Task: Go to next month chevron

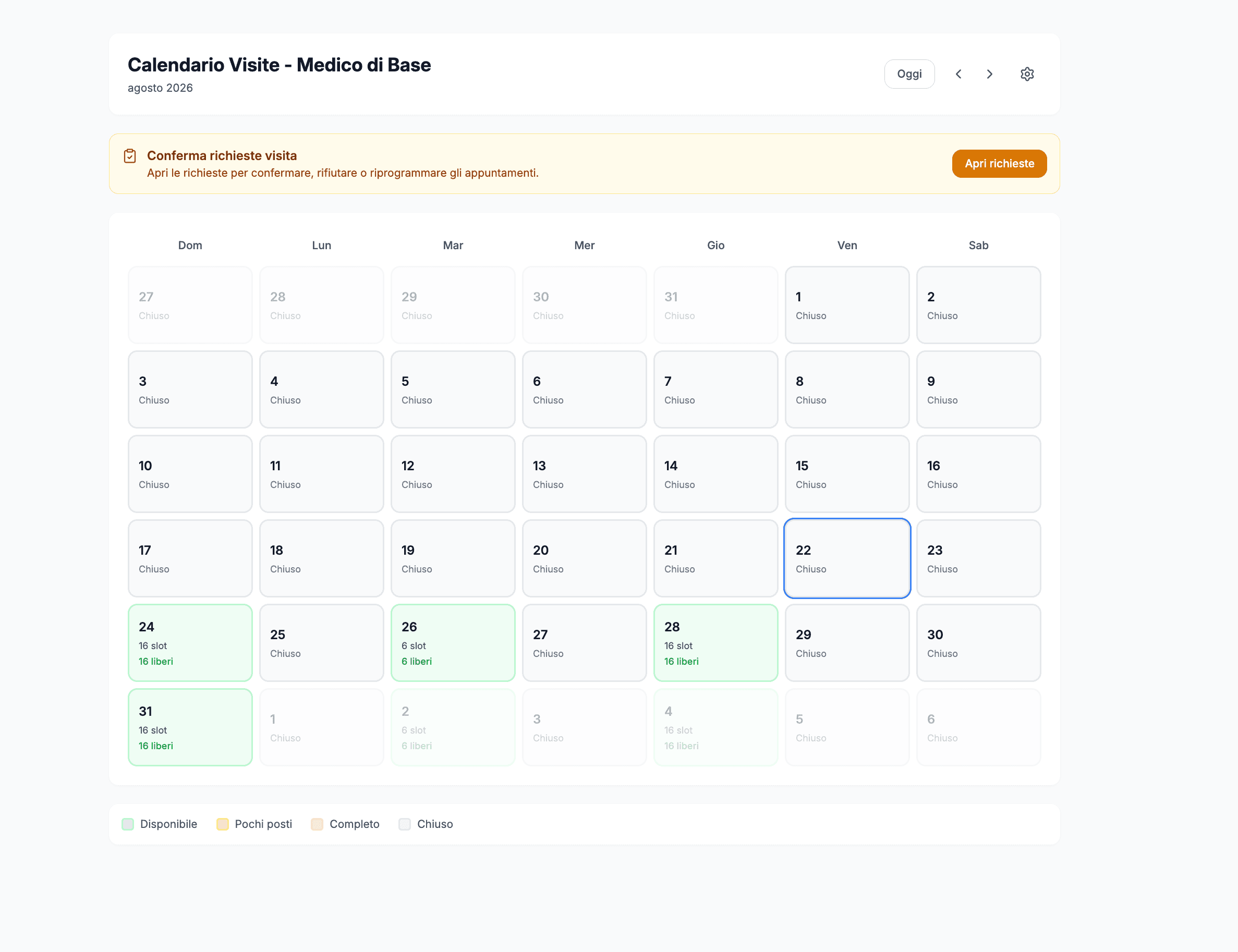Action: click(990, 74)
